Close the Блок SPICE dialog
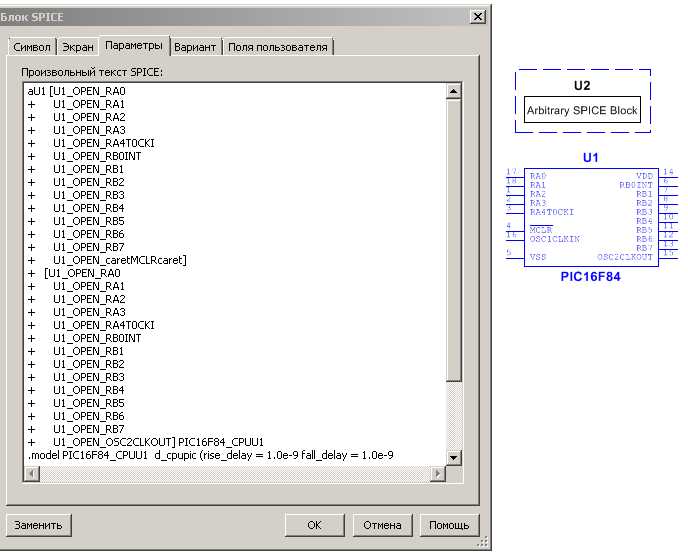The image size is (688, 553). coord(478,17)
